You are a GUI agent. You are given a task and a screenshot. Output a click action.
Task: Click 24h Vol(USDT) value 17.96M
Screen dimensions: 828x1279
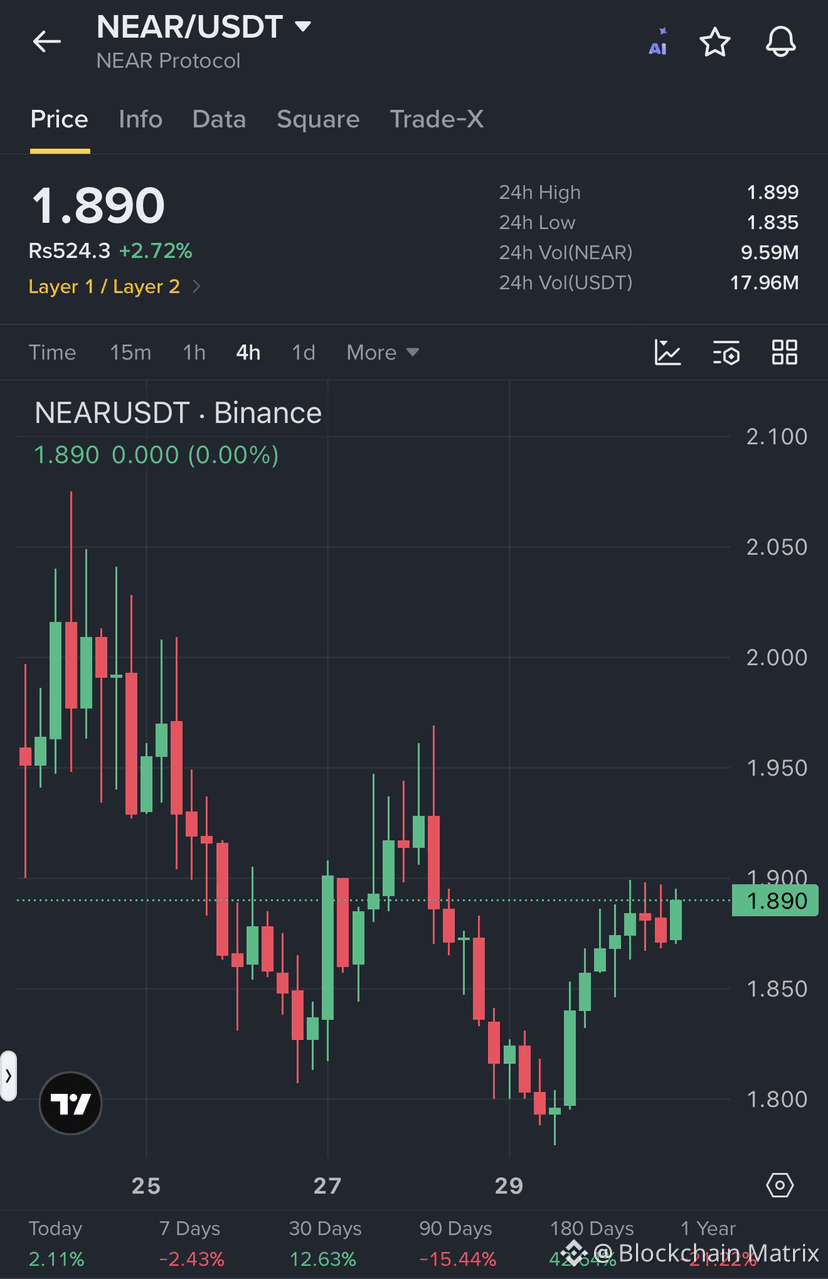point(764,282)
